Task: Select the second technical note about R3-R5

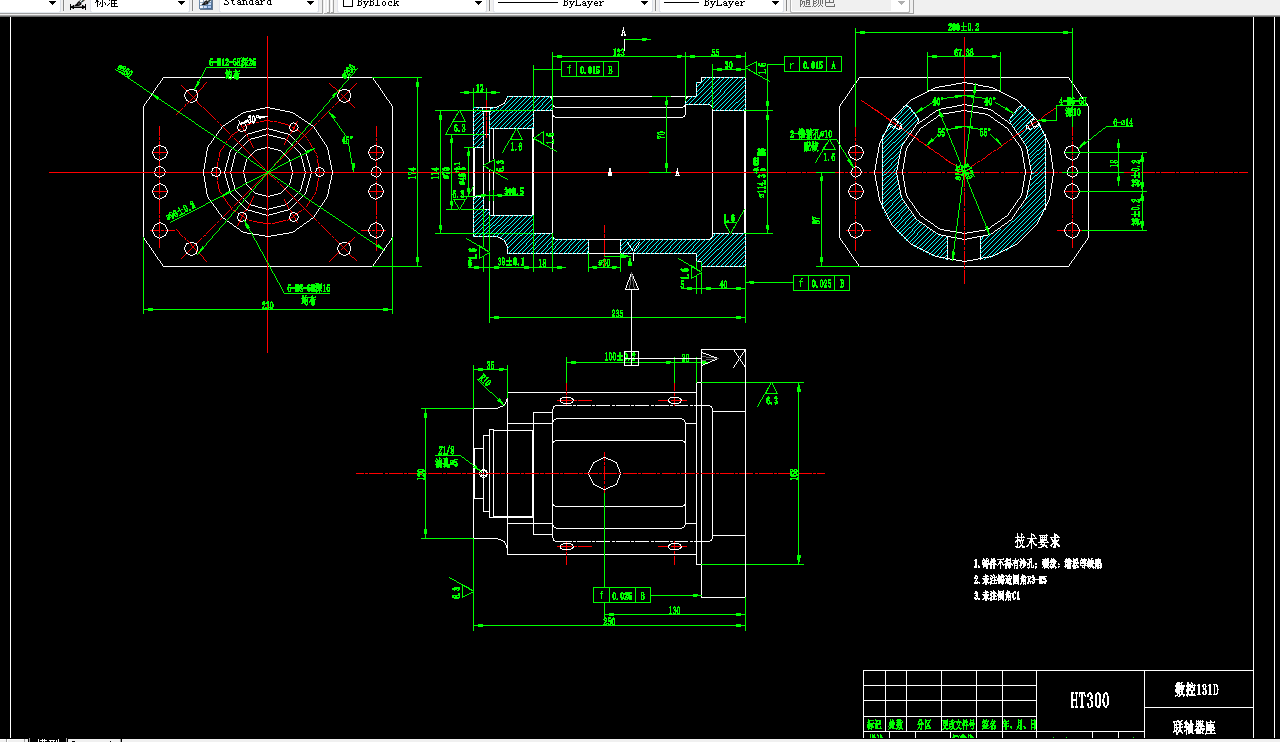Action: (1010, 579)
